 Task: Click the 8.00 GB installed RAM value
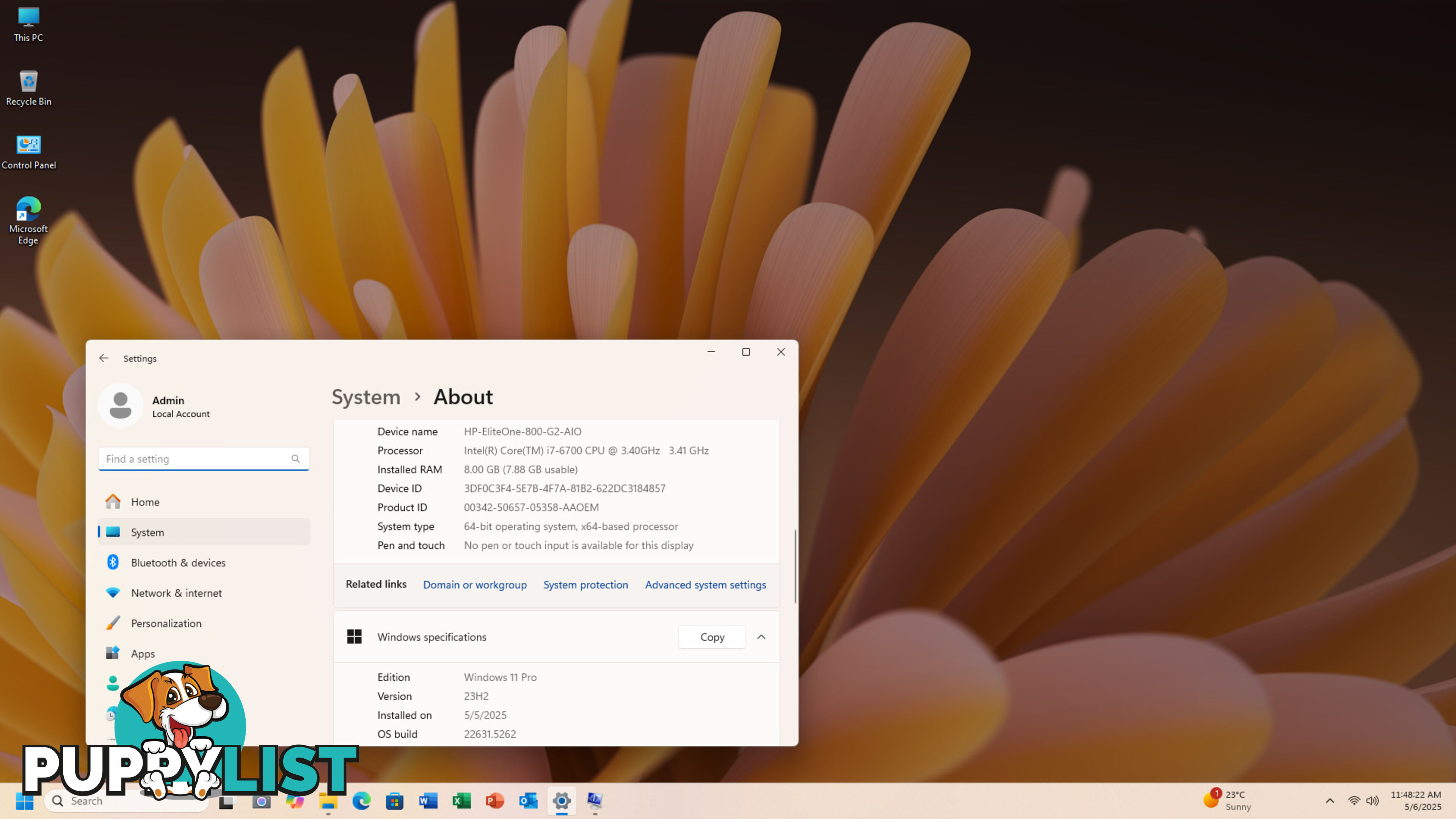click(x=521, y=469)
